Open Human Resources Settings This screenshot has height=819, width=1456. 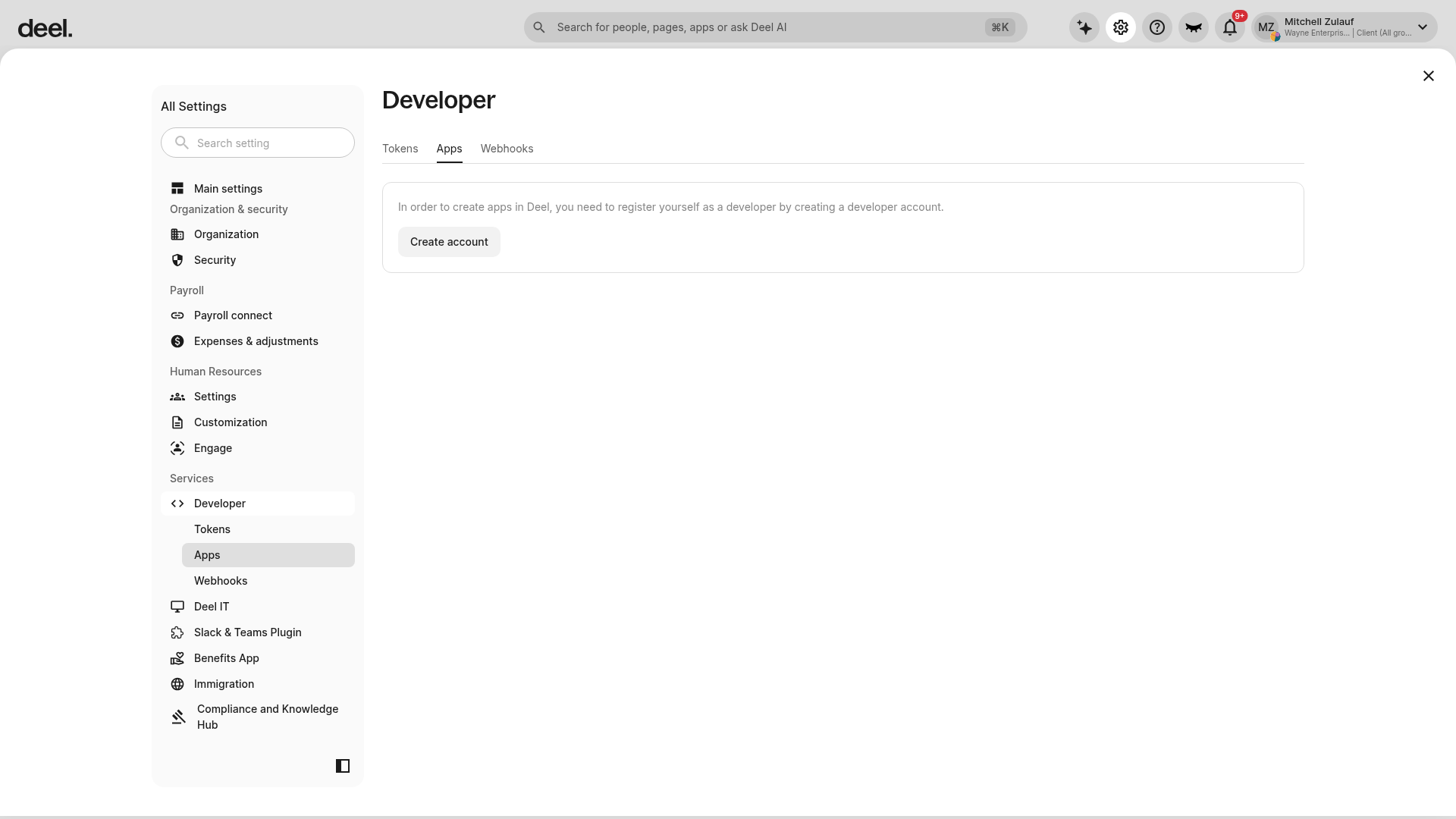coord(258,397)
